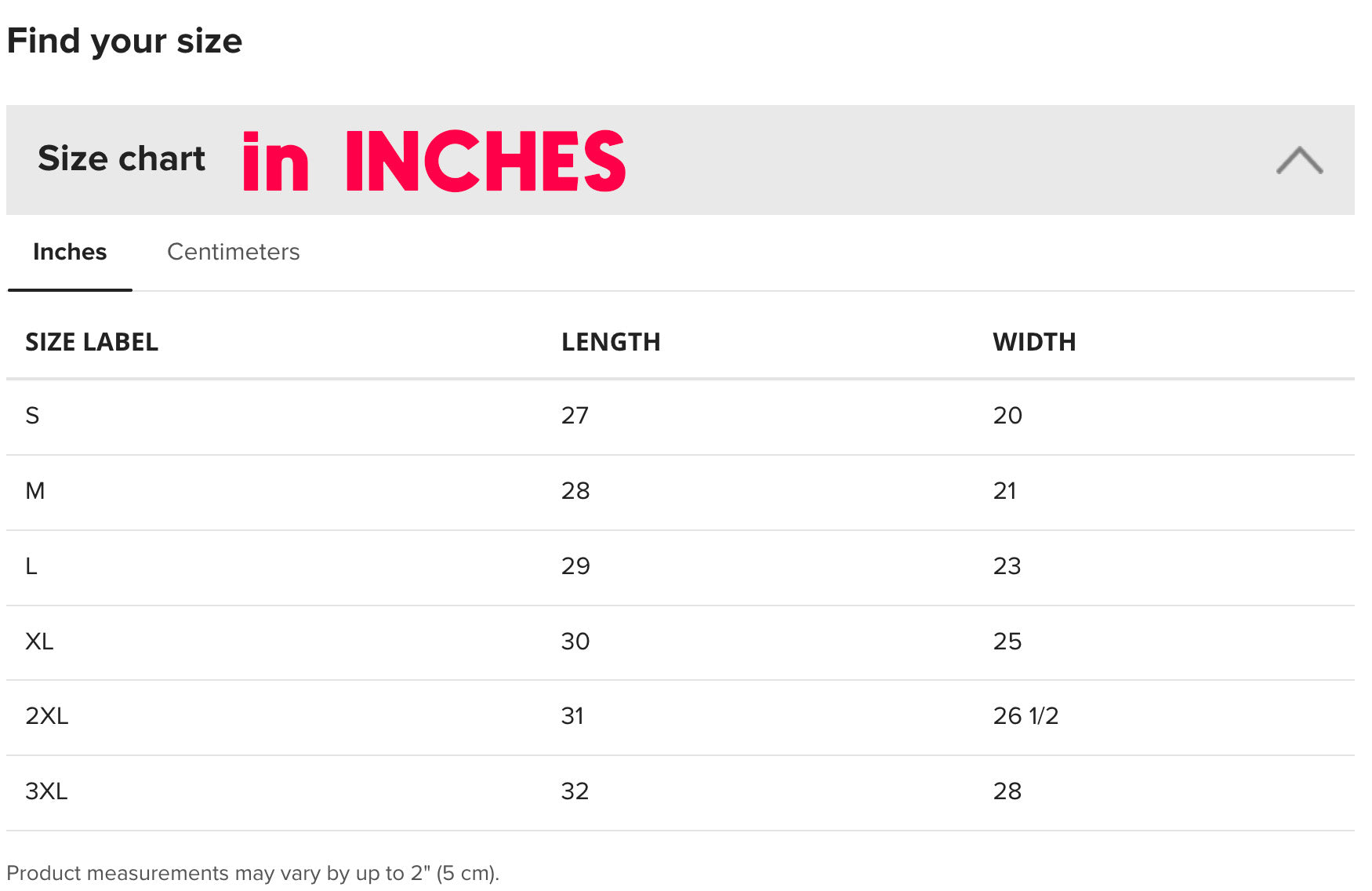Select the S size row label
Screen dimensions: 1372x891
tap(32, 416)
